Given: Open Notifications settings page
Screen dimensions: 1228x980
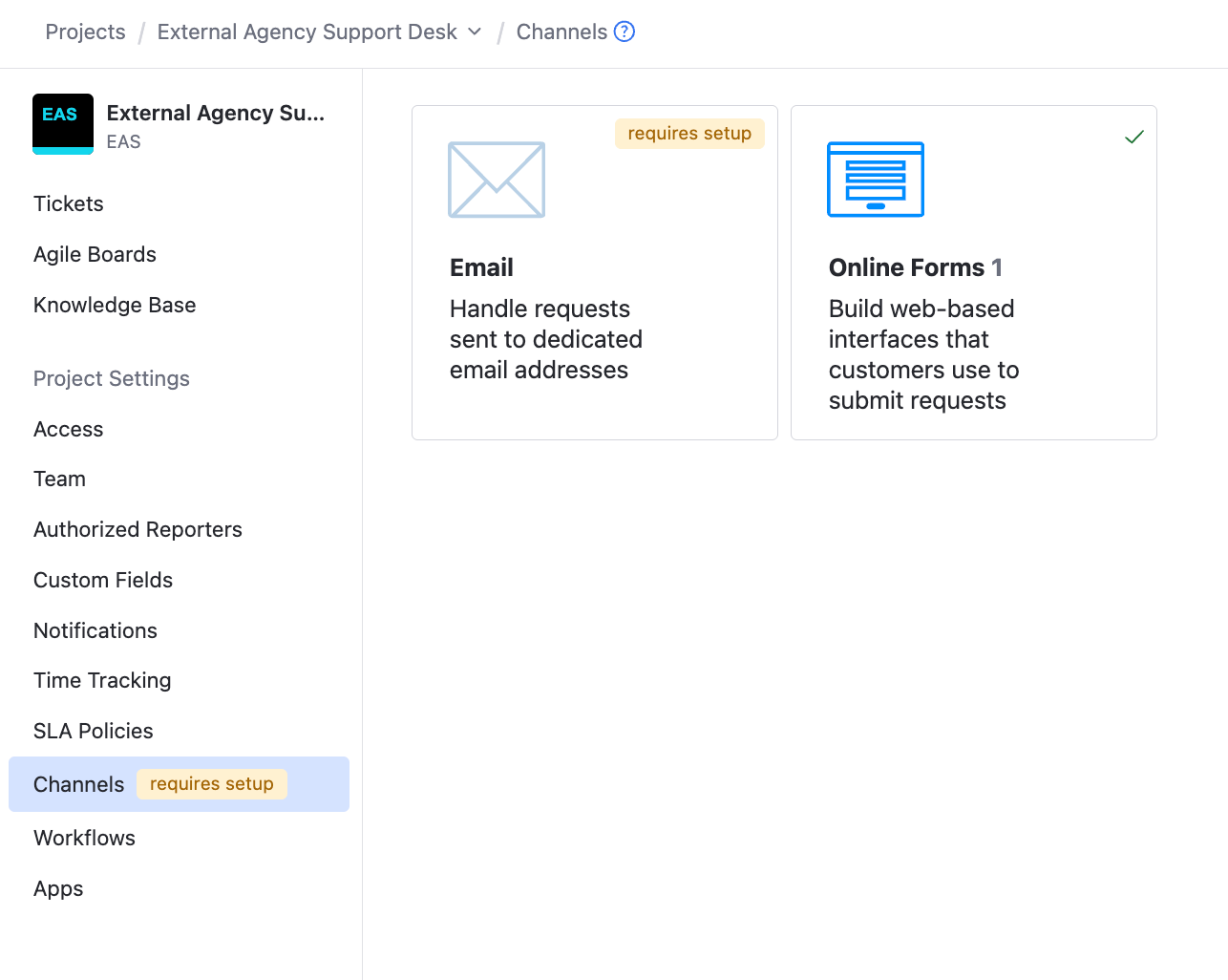Looking at the screenshot, I should tap(95, 630).
